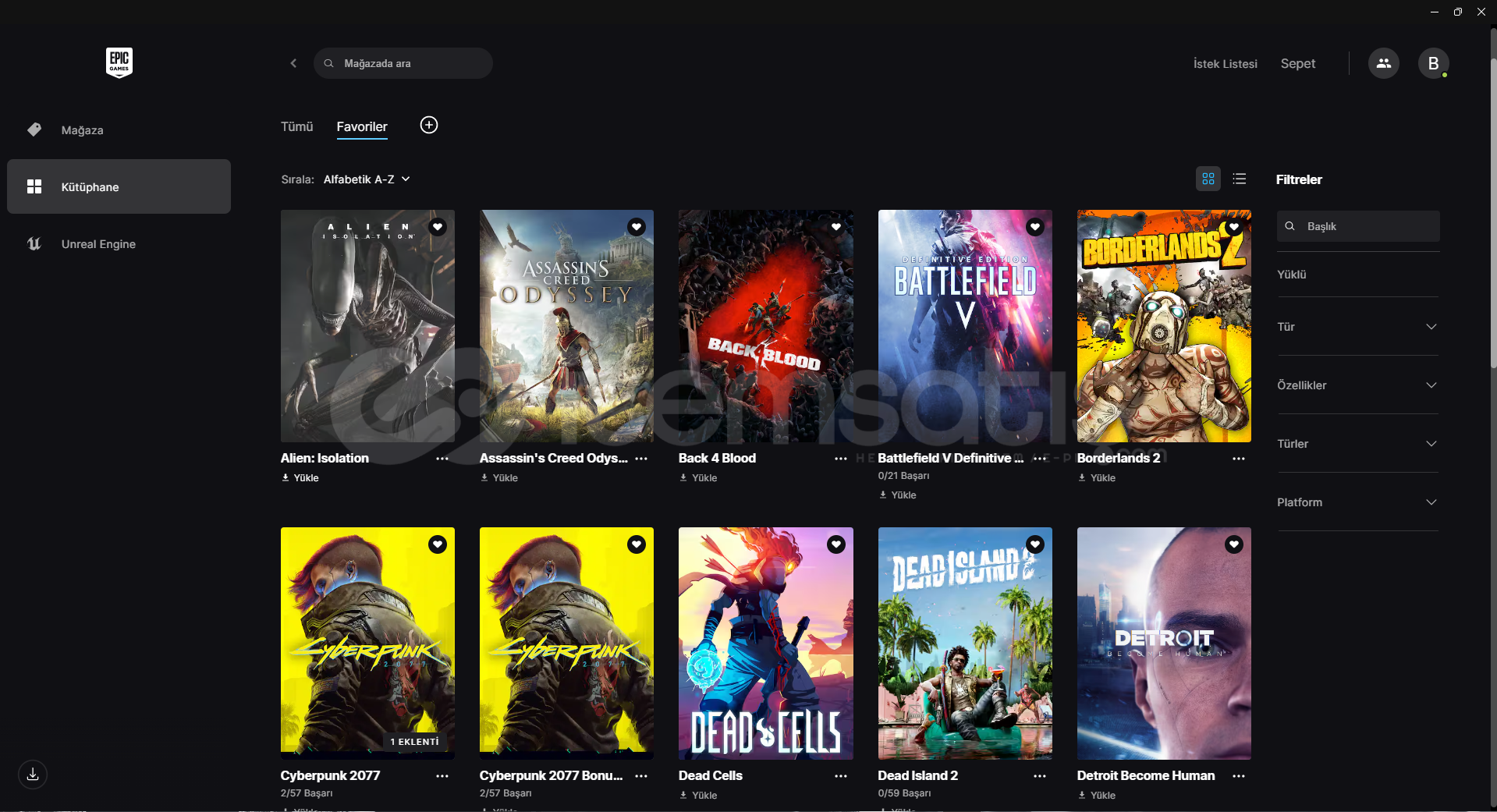The width and height of the screenshot is (1497, 812).
Task: Go back using the back arrow
Action: click(x=293, y=63)
